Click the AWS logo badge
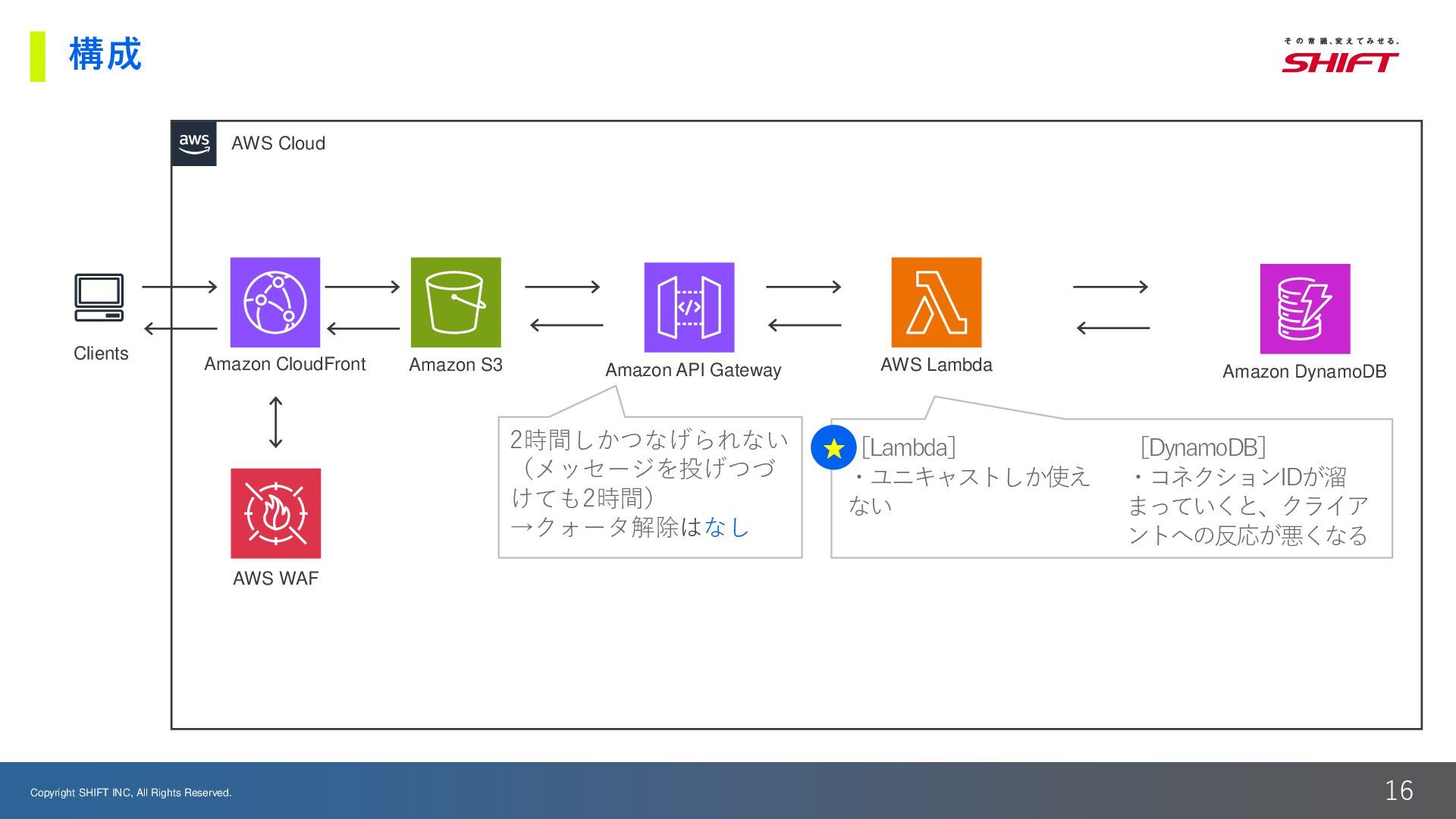Viewport: 1456px width, 819px height. tap(194, 143)
